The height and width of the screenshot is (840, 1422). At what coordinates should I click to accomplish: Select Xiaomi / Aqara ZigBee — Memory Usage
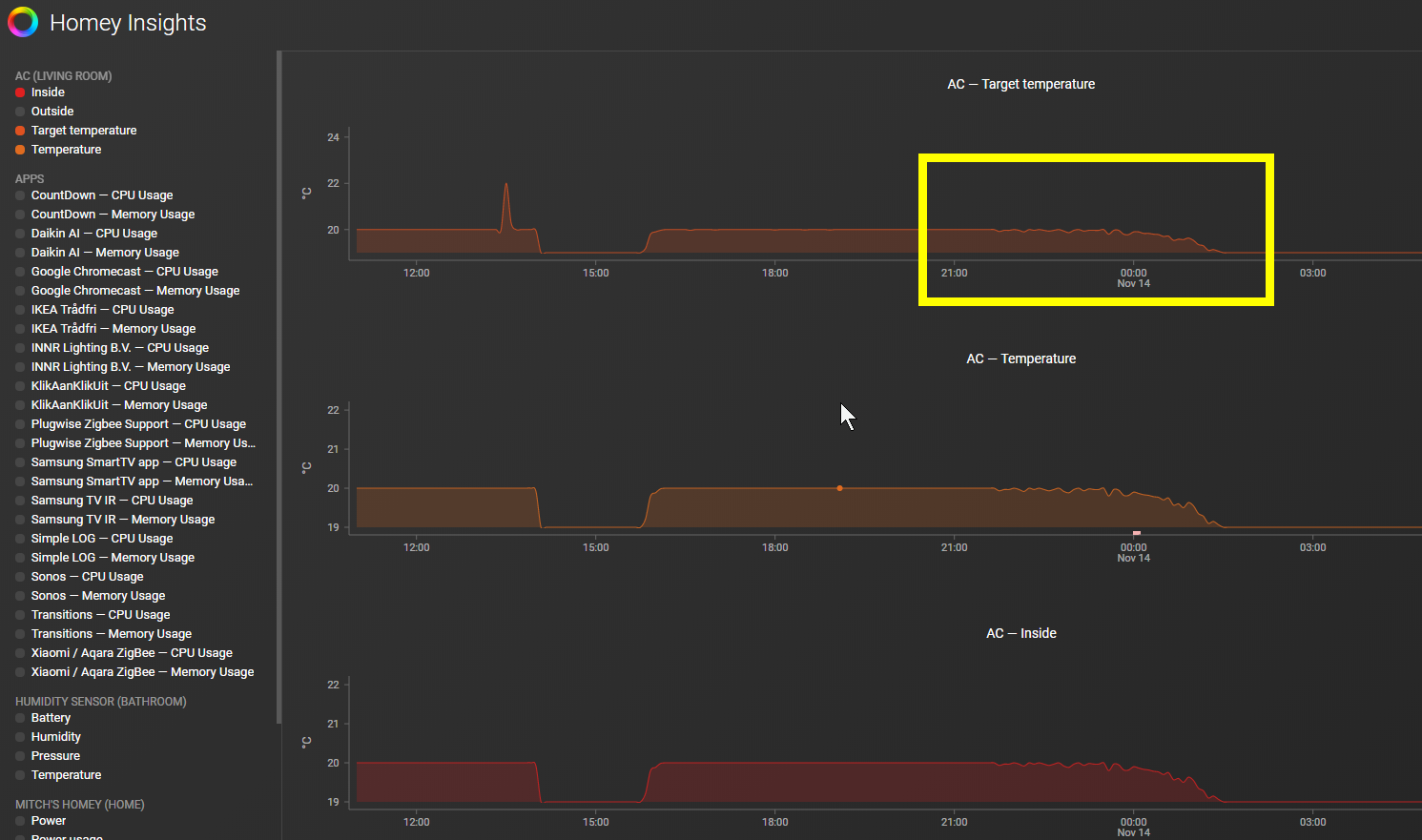[x=142, y=672]
